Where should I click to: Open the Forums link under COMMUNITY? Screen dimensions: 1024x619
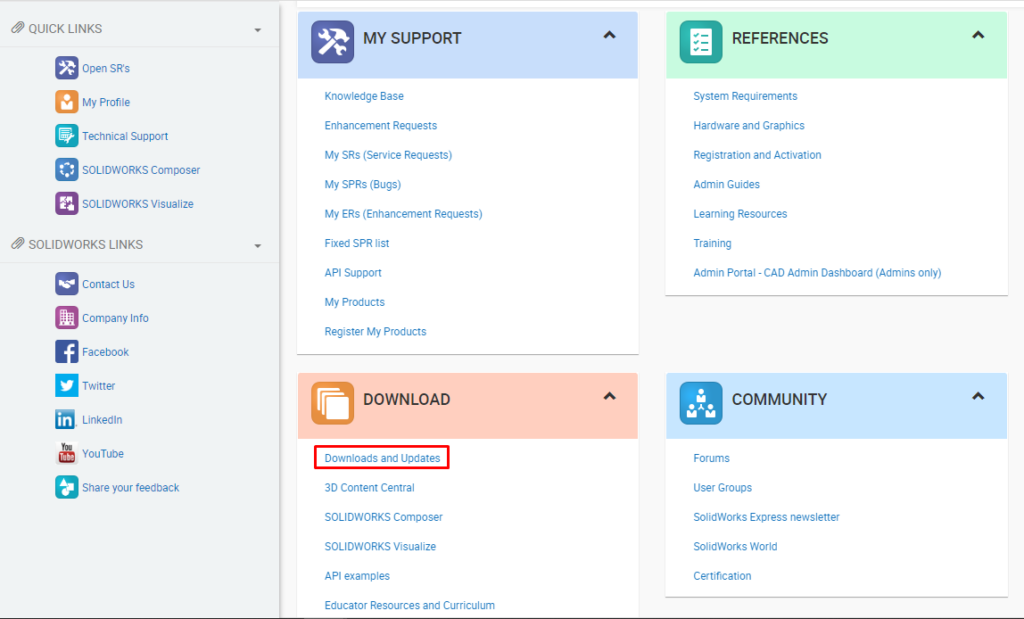[711, 458]
